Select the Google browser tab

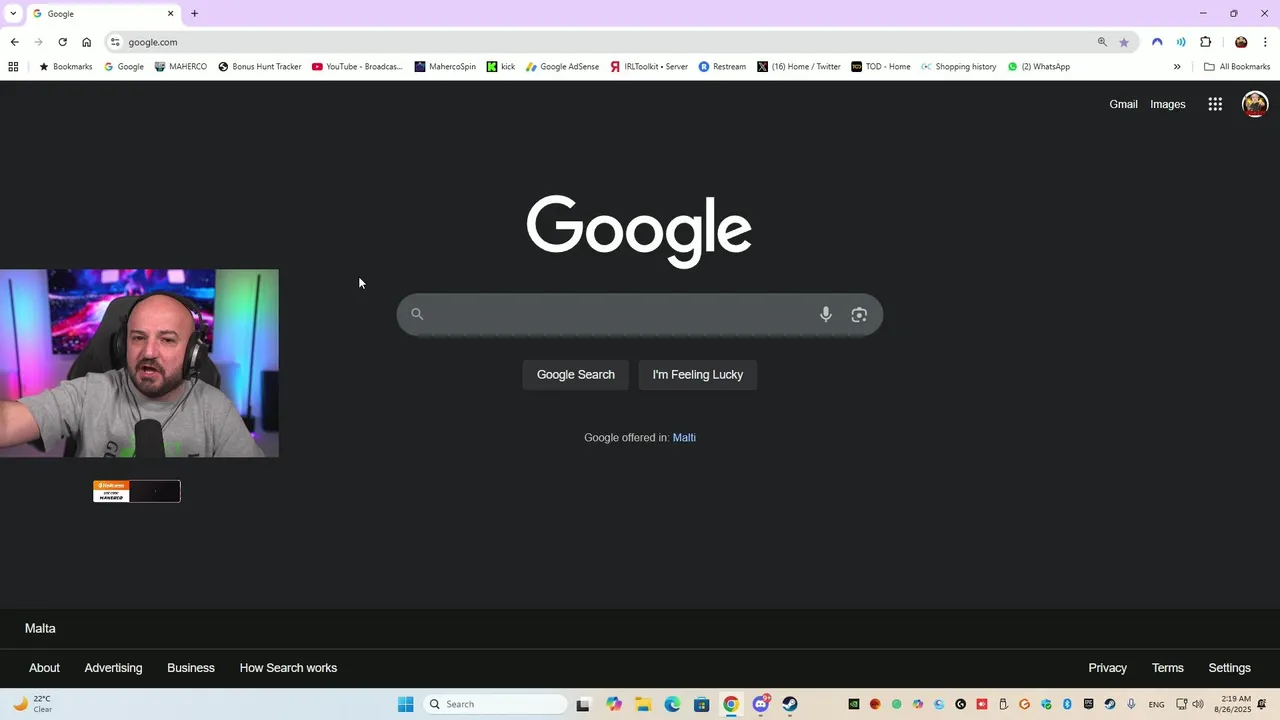pos(104,14)
